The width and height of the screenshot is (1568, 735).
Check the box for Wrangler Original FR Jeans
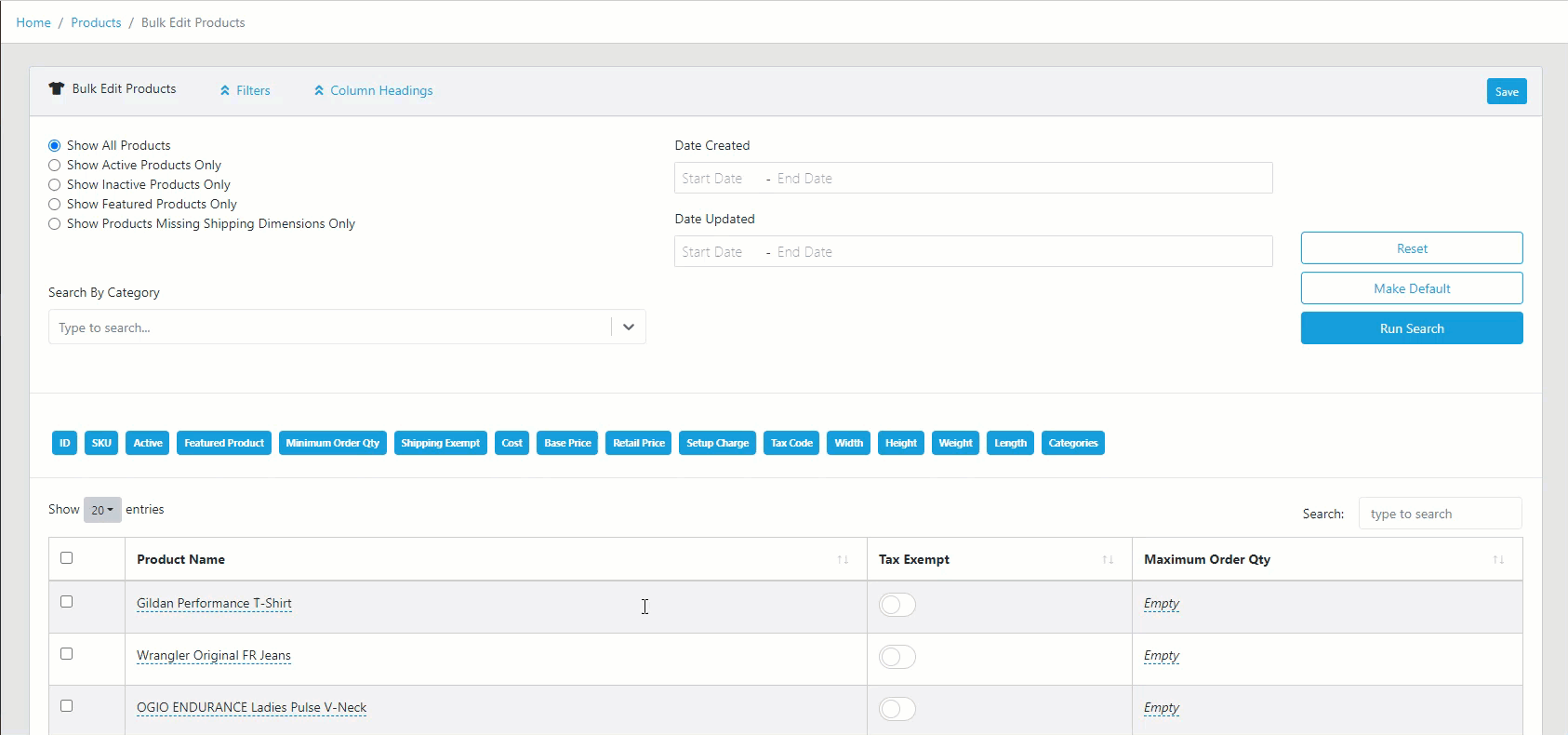click(x=67, y=654)
